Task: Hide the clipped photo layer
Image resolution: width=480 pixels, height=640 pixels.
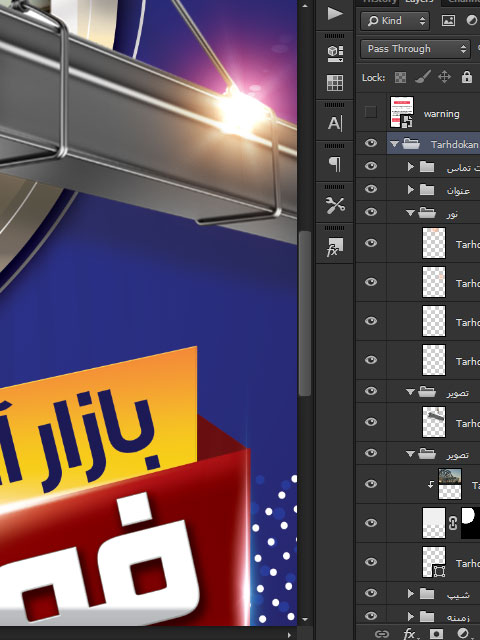Action: (x=371, y=484)
